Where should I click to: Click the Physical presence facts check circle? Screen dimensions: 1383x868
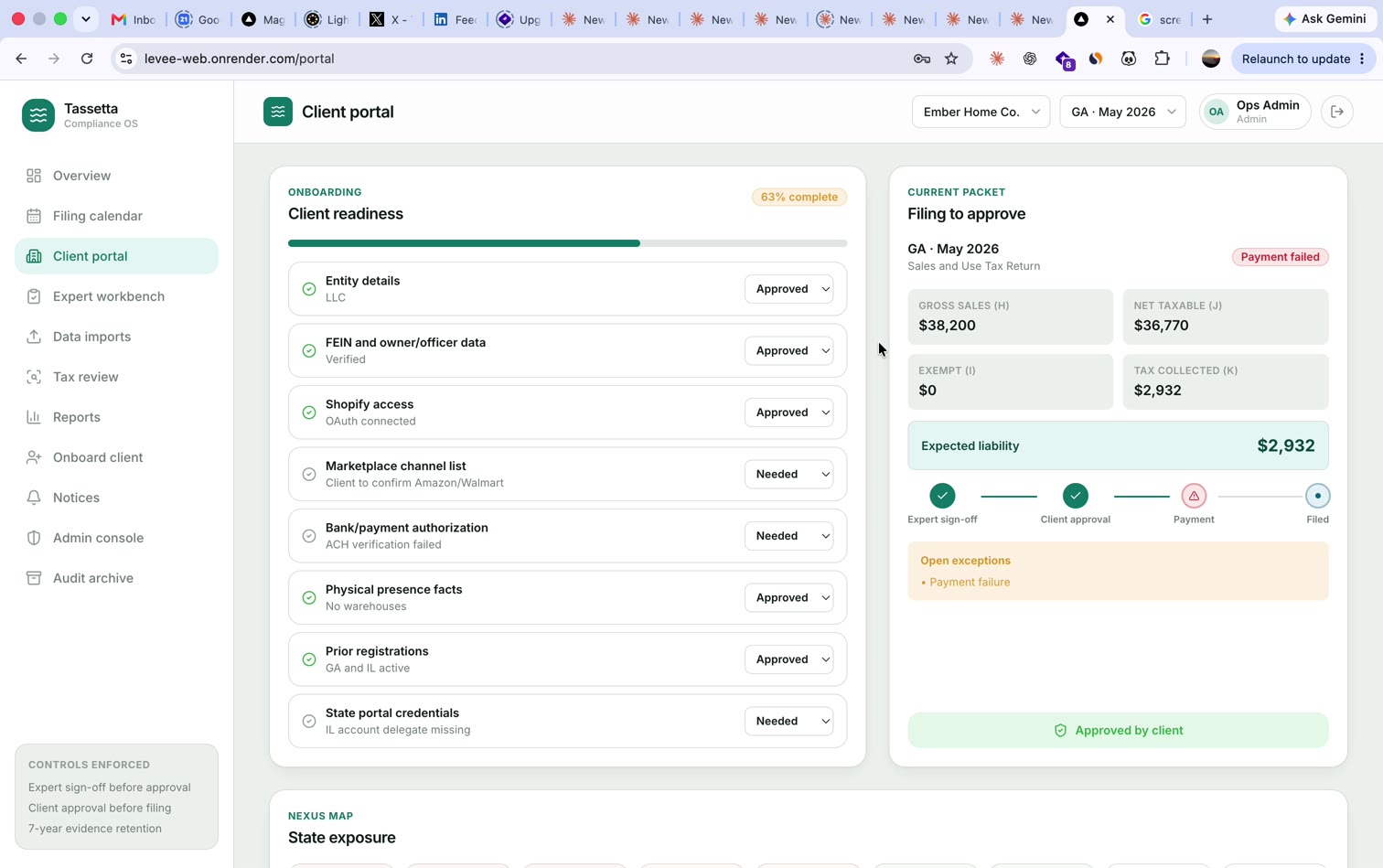pyautogui.click(x=309, y=597)
